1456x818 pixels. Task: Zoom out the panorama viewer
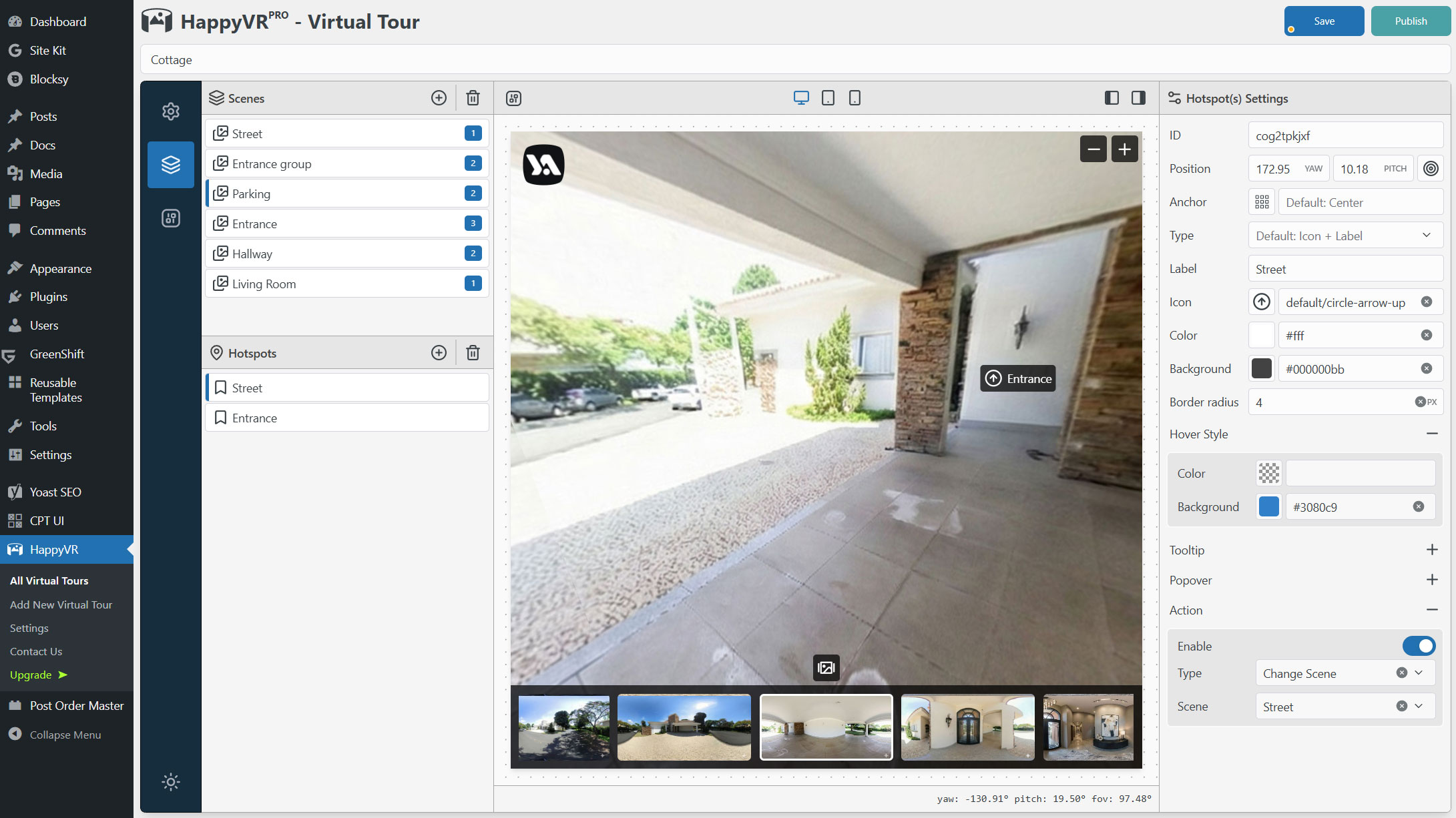pyautogui.click(x=1094, y=149)
